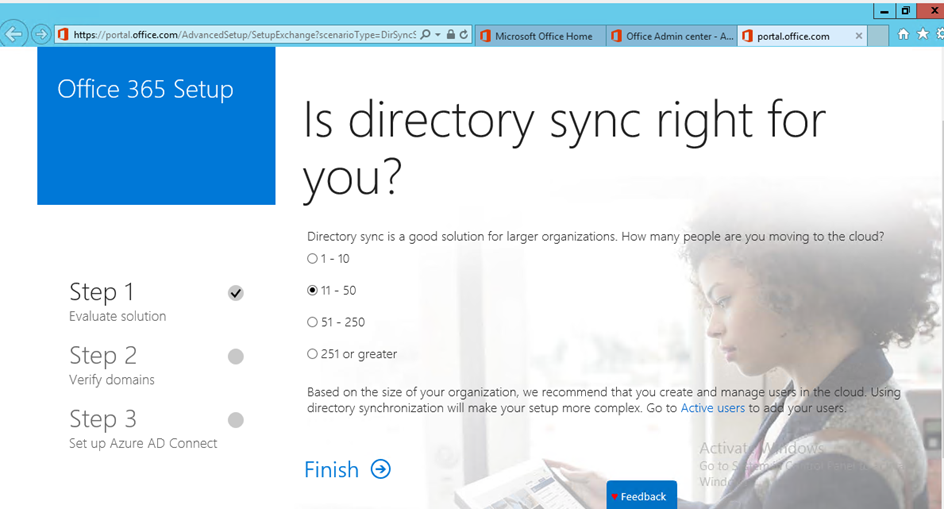Click Step 1 Evaluate solution
The image size is (944, 509).
point(117,301)
